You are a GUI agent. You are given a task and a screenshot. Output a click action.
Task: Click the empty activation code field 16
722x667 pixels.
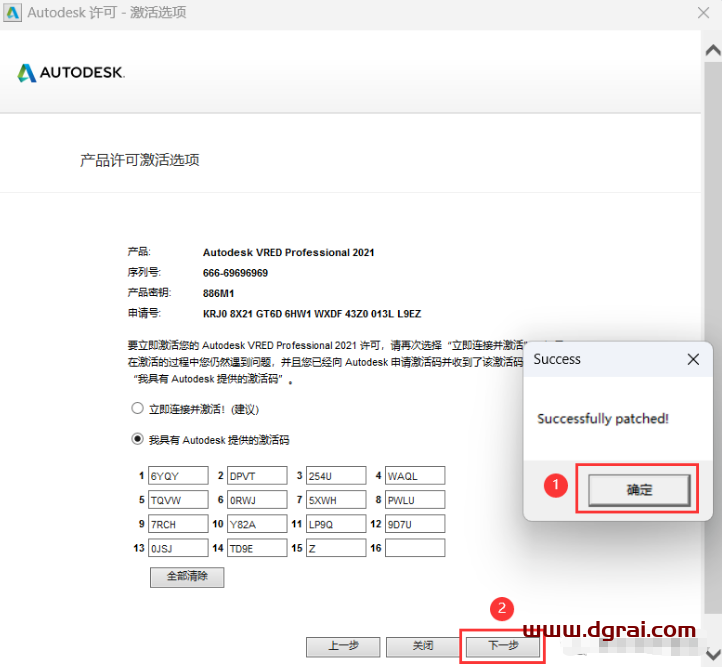414,548
